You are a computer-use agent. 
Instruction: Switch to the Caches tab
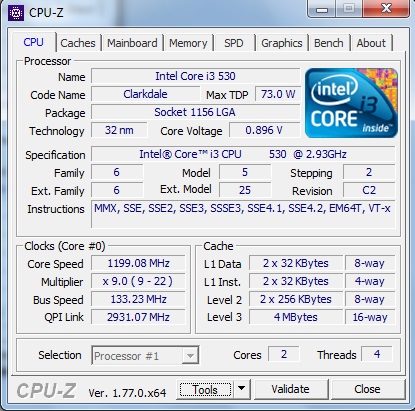tap(78, 43)
